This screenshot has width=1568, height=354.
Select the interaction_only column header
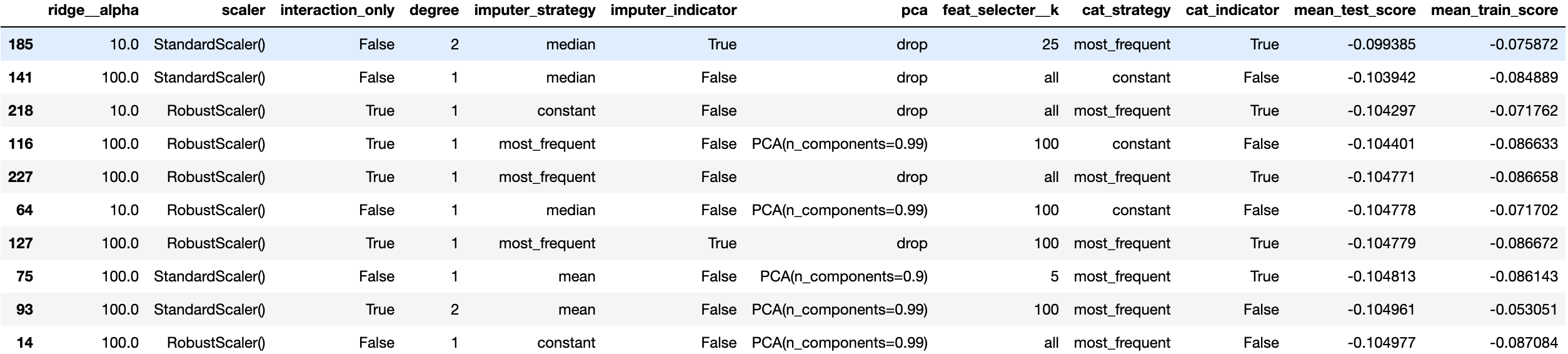tap(337, 11)
